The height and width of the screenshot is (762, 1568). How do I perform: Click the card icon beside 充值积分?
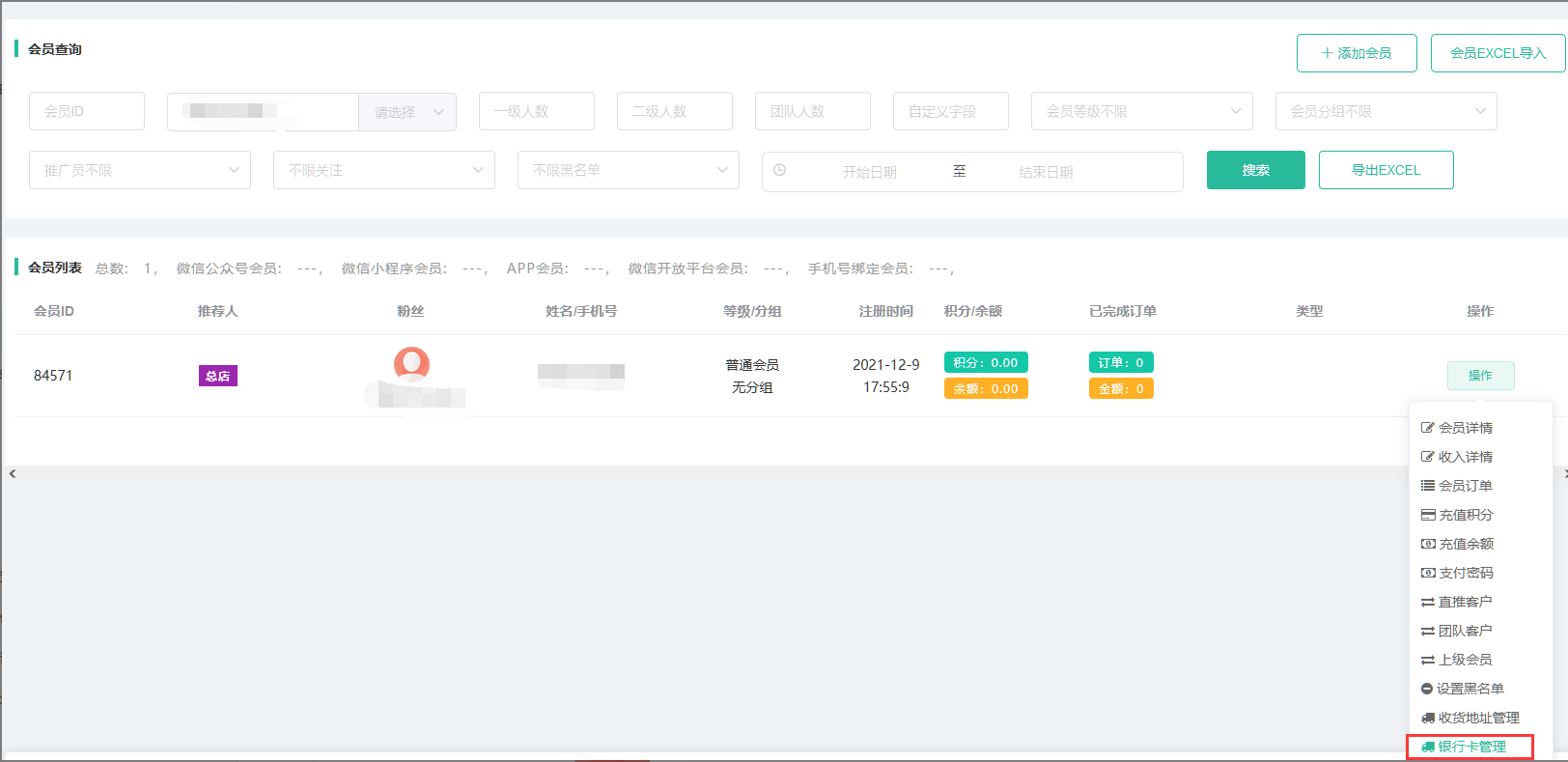tap(1428, 515)
